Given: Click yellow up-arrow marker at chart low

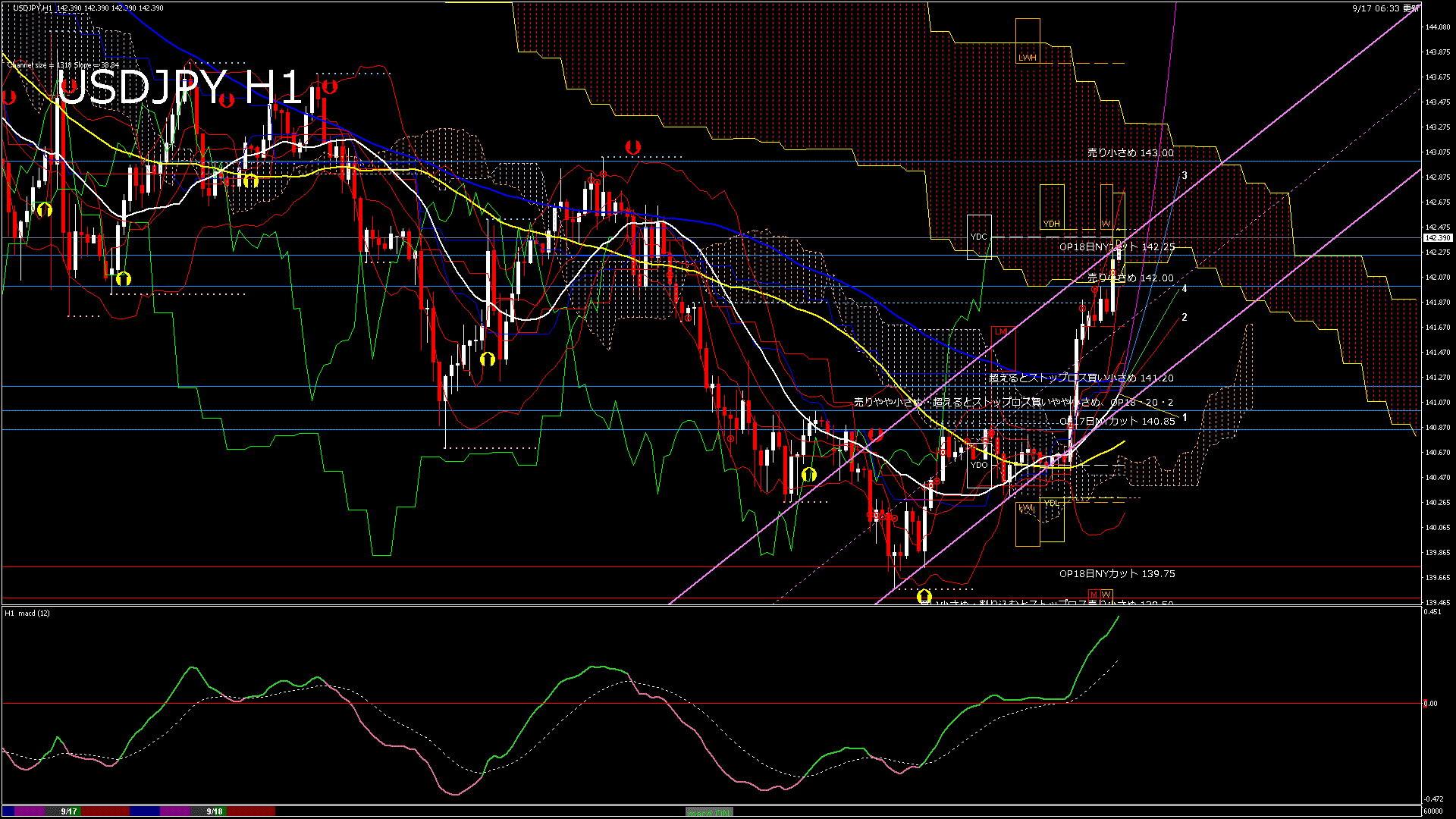Looking at the screenshot, I should tap(924, 596).
